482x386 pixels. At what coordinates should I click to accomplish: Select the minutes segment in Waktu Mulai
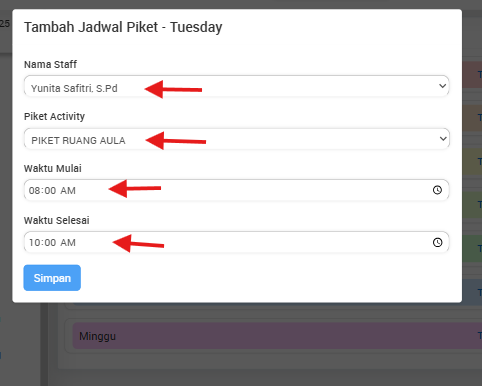50,190
